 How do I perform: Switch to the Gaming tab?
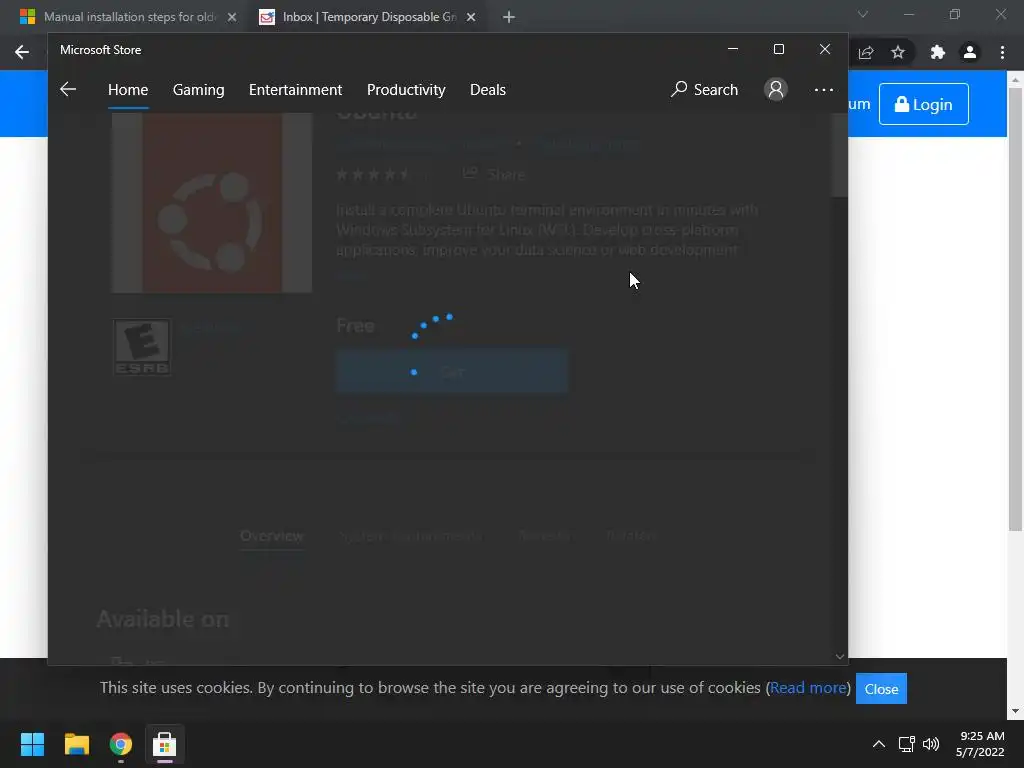[x=199, y=89]
